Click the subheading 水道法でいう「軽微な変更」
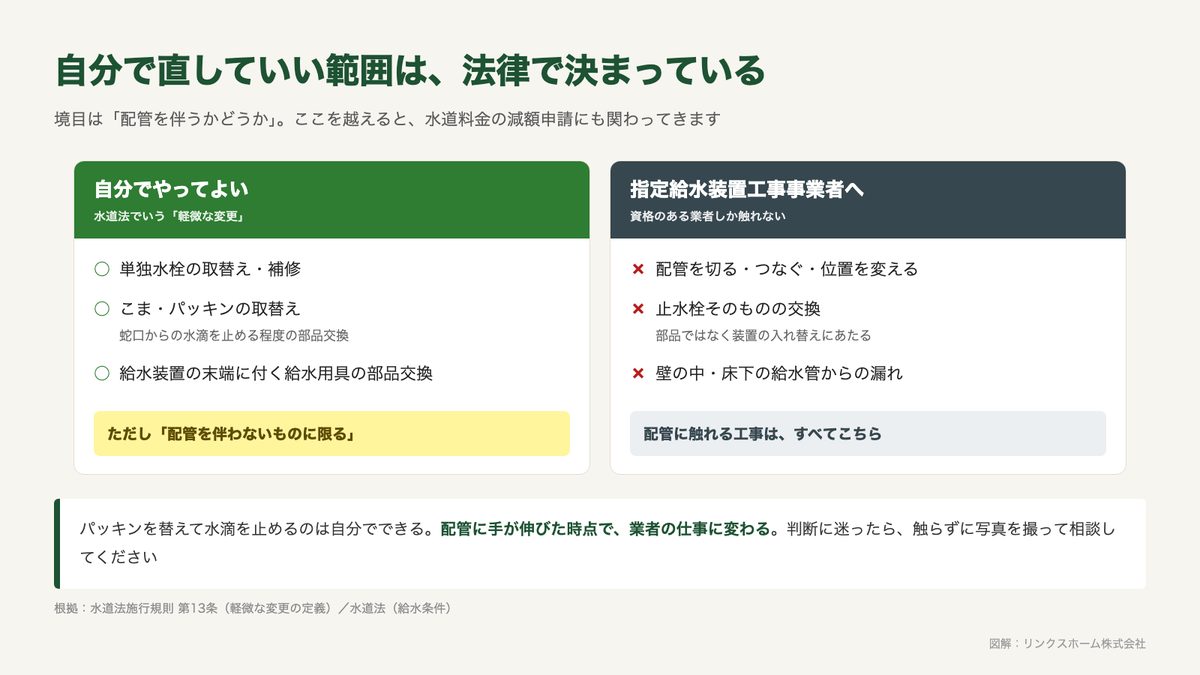Screen dimensions: 1200x675 (169, 216)
